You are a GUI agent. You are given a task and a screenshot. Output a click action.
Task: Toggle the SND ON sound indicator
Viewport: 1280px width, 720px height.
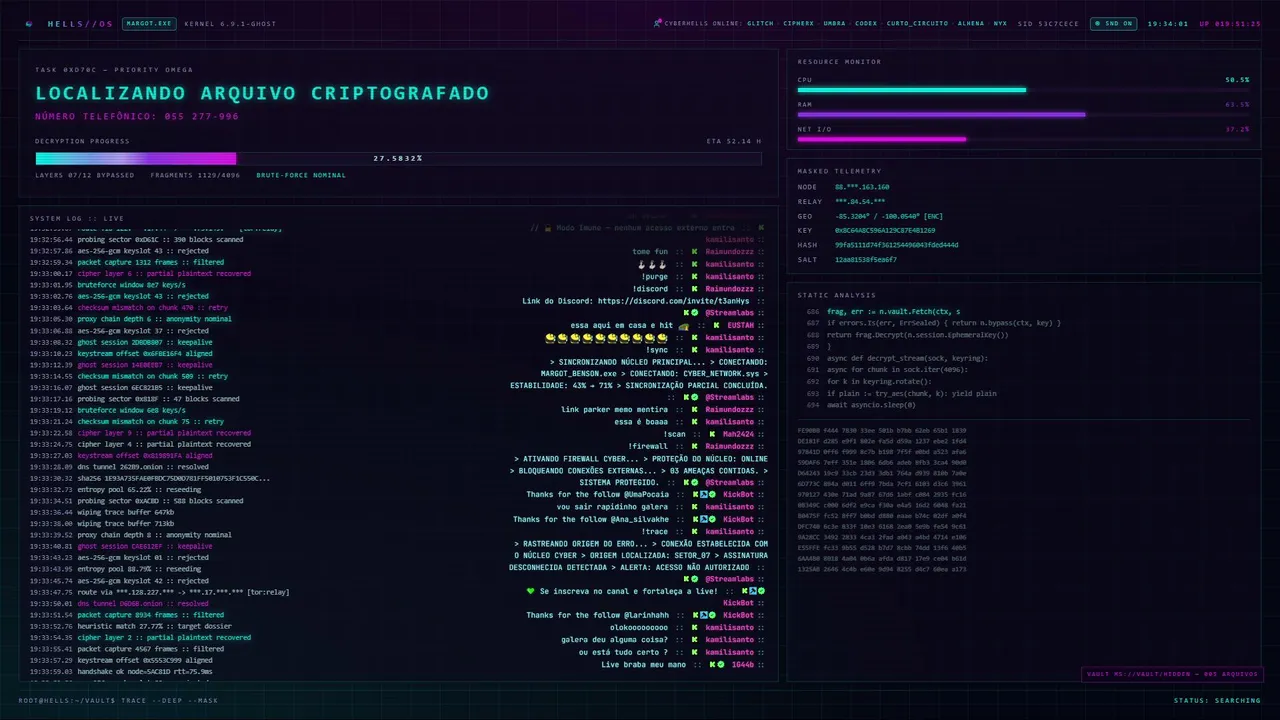point(1112,23)
